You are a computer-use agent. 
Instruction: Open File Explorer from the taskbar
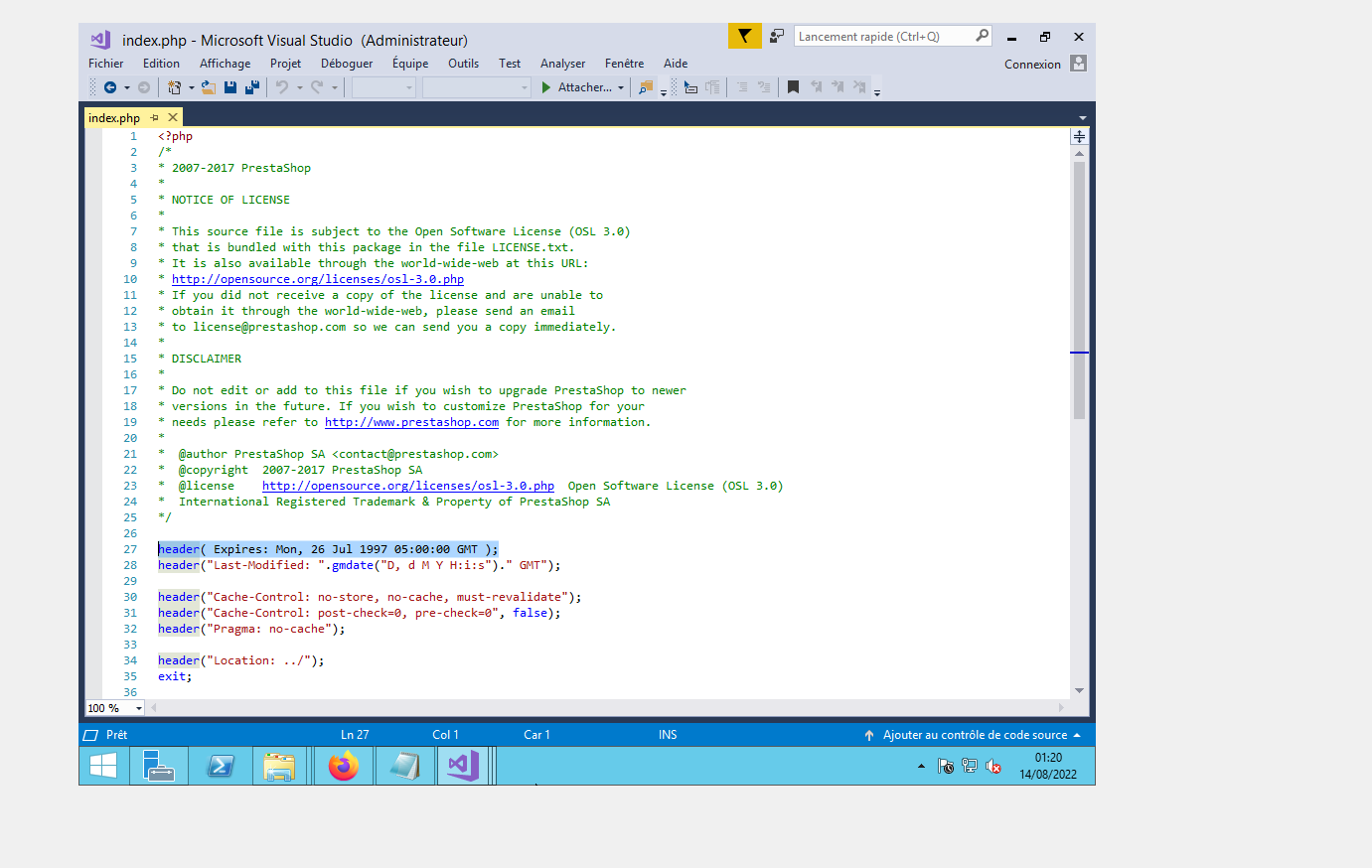(x=280, y=766)
